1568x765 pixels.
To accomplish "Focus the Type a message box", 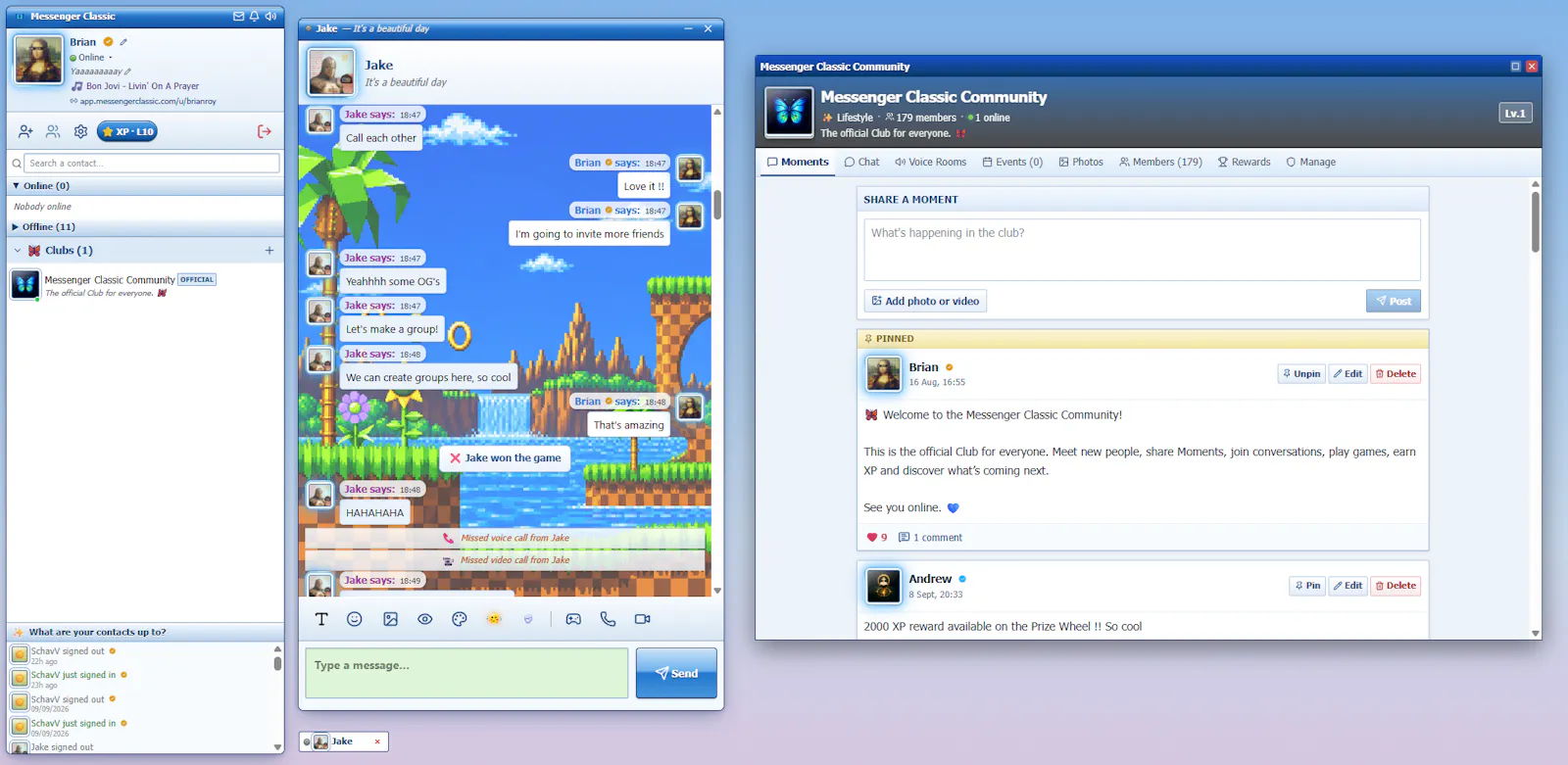I will click(x=466, y=673).
